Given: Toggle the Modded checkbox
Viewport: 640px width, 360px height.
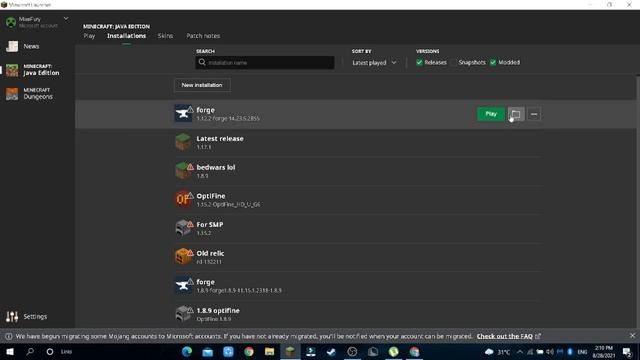Looking at the screenshot, I should click(493, 62).
